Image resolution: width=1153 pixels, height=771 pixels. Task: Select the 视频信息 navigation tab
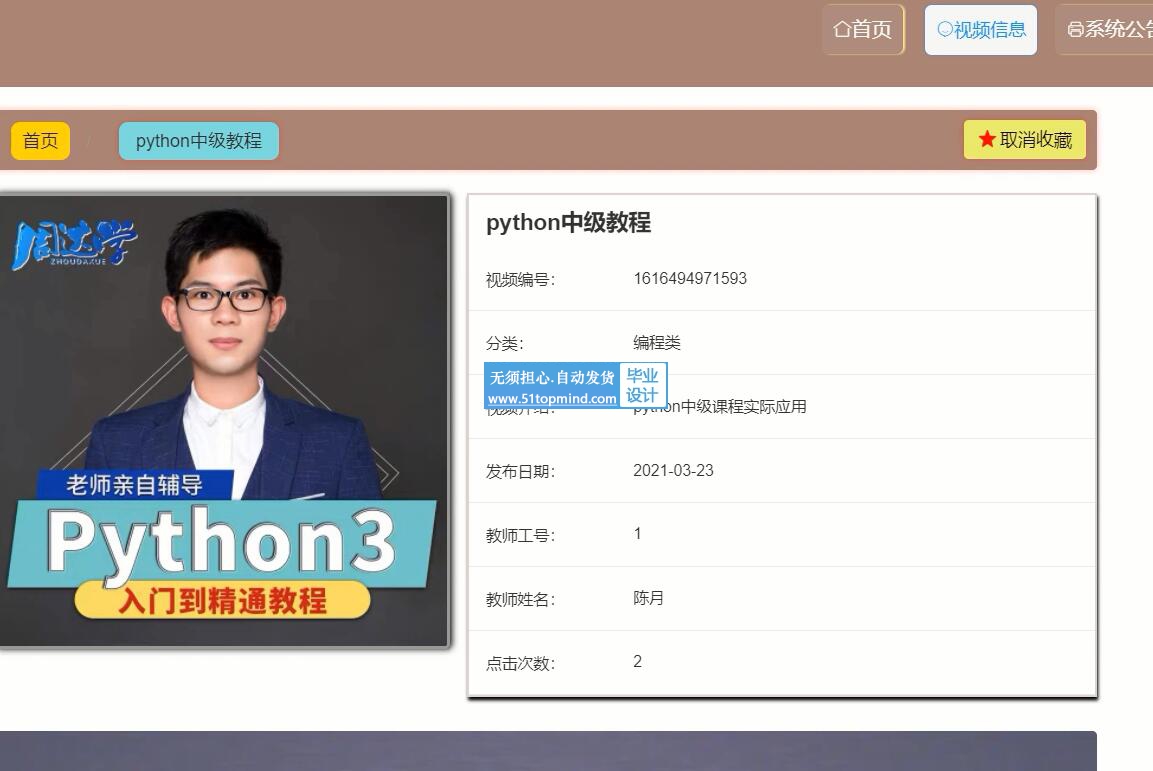pos(981,29)
